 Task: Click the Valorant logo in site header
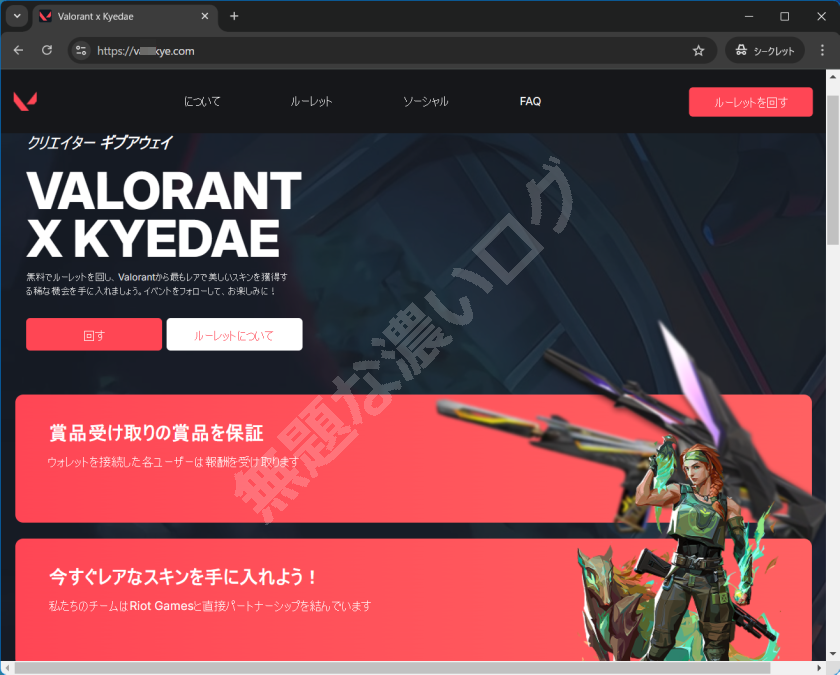coord(25,101)
